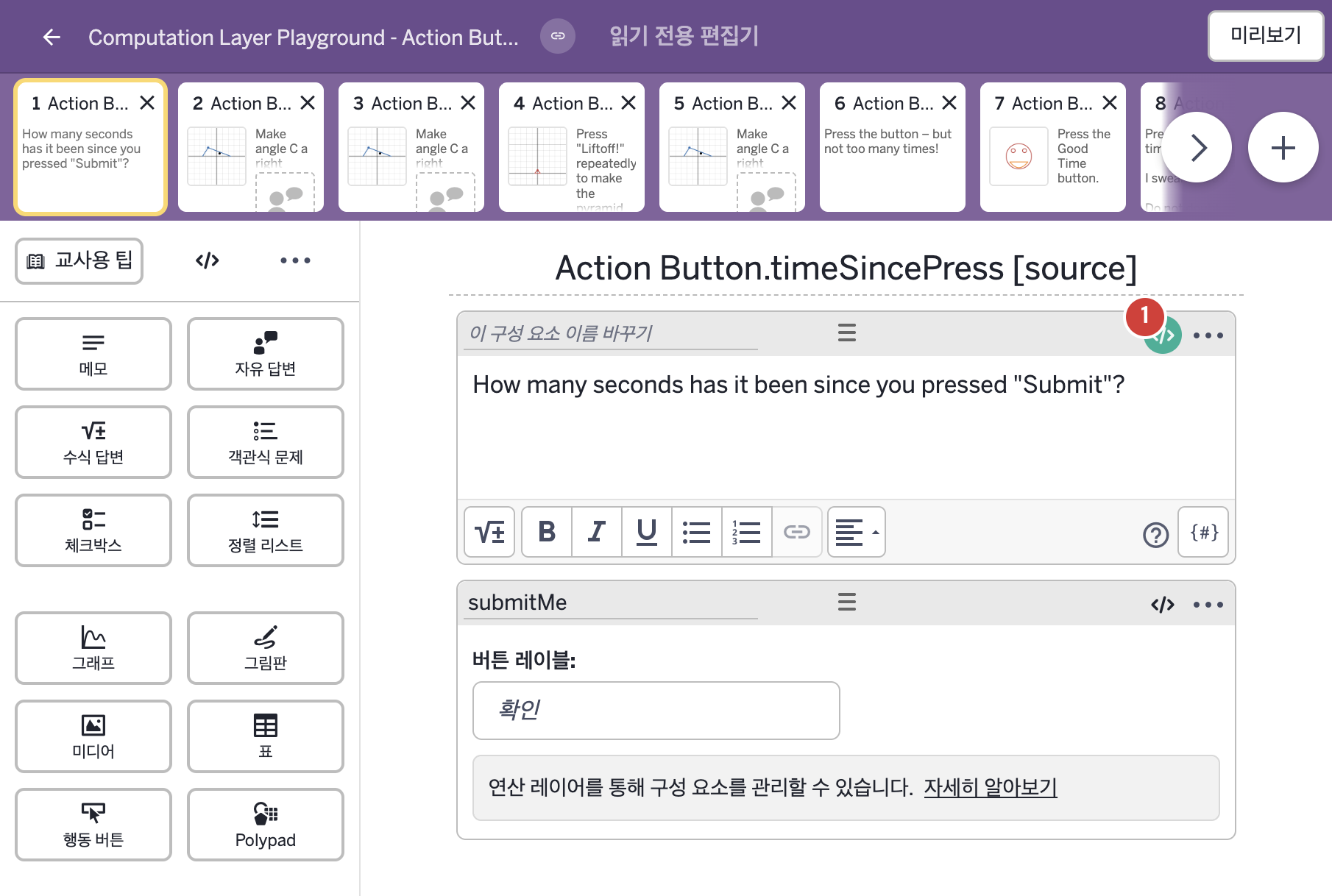The height and width of the screenshot is (896, 1332).
Task: Delete screen 3 with its X icon
Action: coord(468,103)
